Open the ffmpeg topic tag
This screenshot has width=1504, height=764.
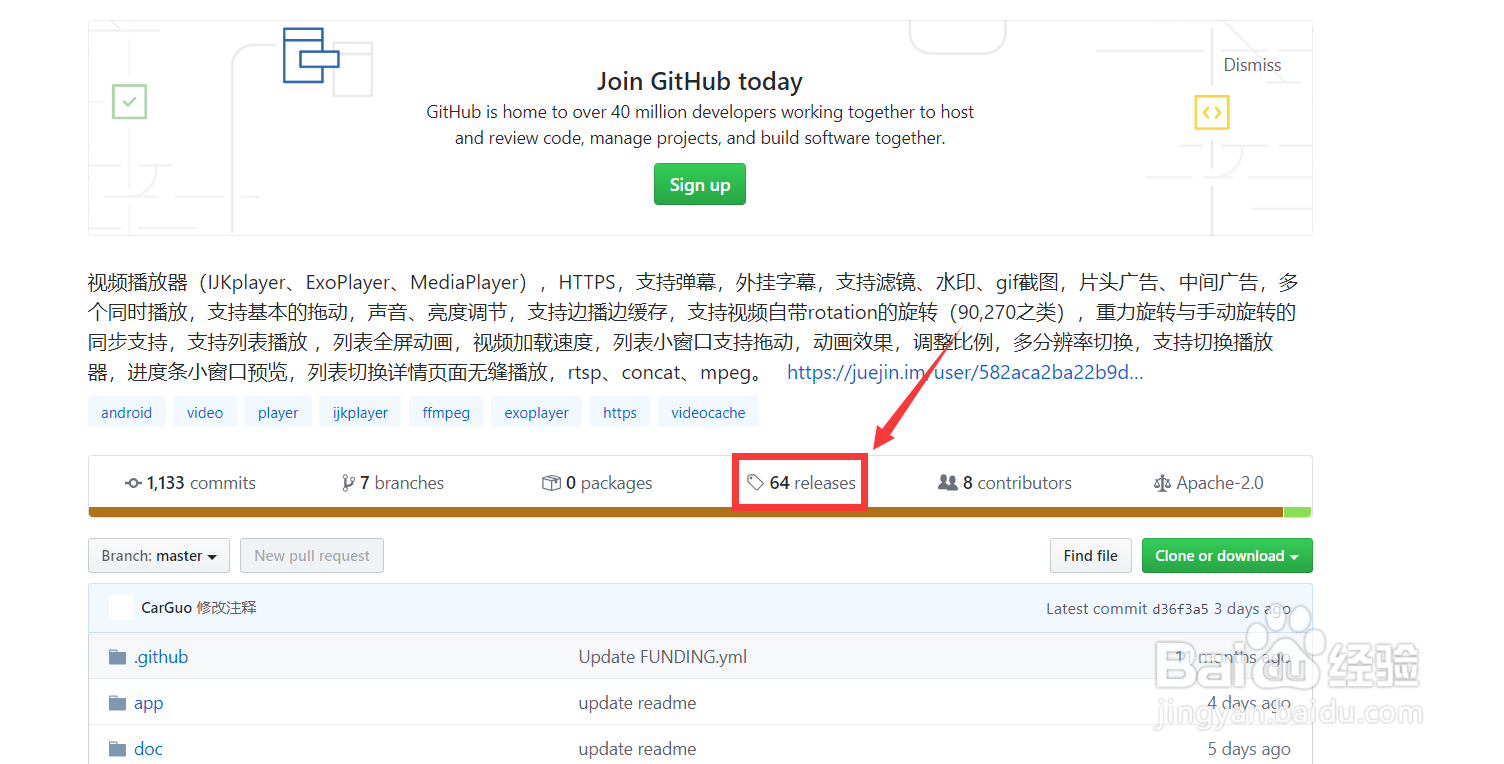pyautogui.click(x=446, y=412)
